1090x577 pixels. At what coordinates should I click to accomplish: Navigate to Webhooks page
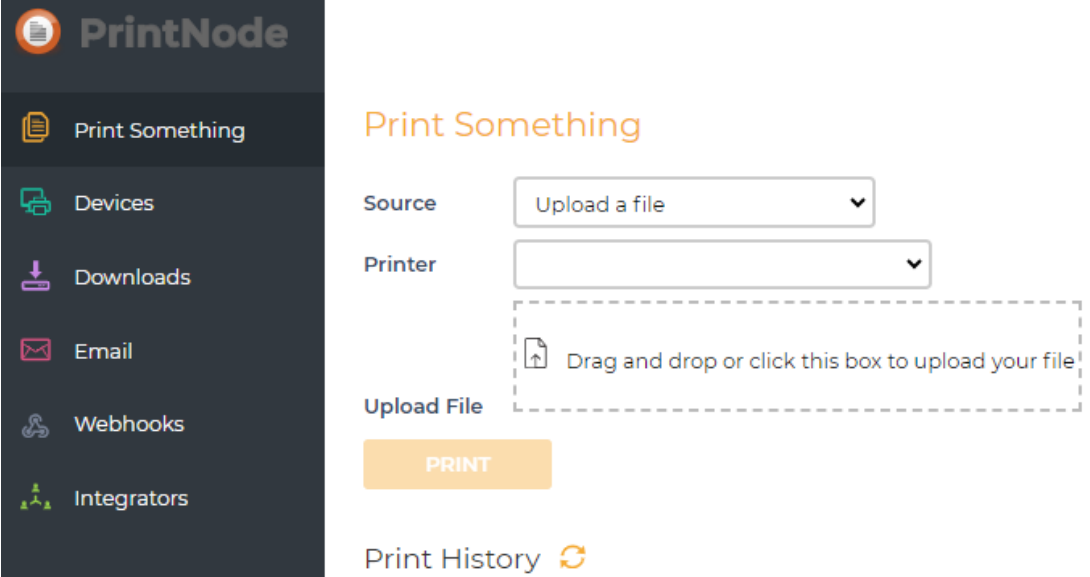pyautogui.click(x=129, y=424)
